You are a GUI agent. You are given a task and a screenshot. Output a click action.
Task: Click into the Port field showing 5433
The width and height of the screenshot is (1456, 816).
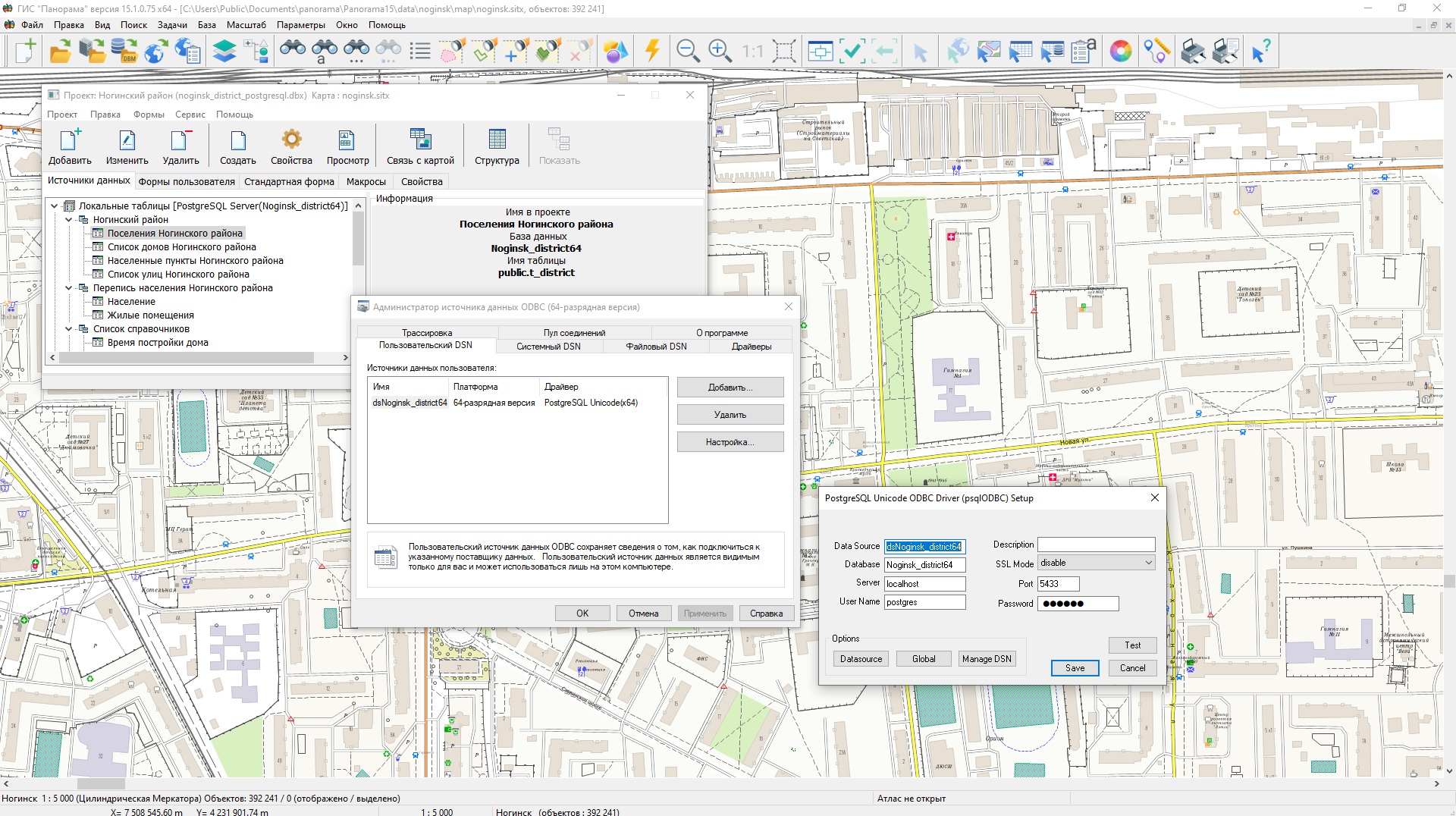(1058, 583)
